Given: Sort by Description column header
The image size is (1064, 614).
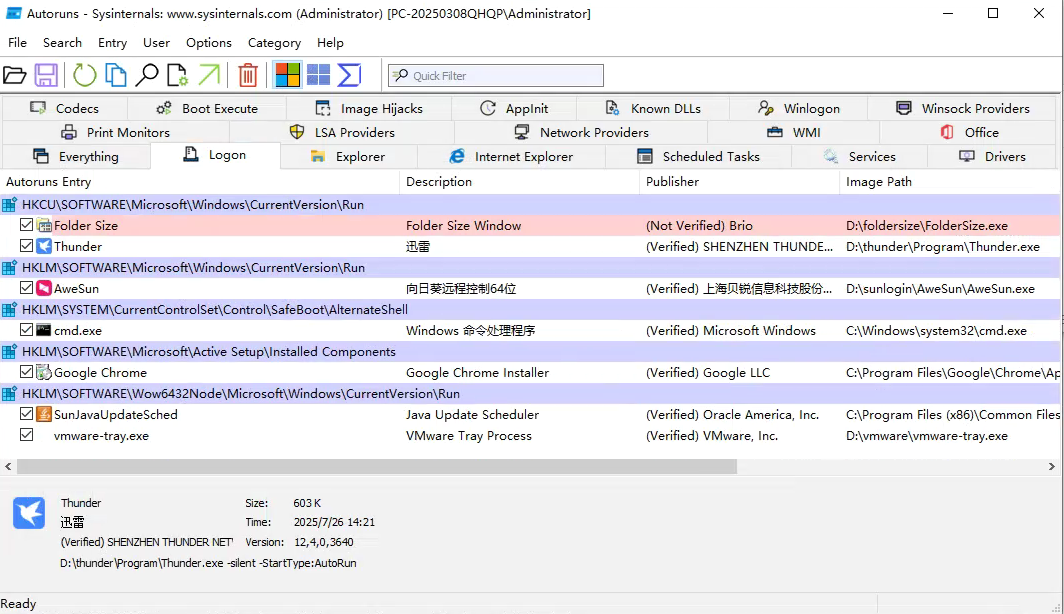Looking at the screenshot, I should point(519,182).
